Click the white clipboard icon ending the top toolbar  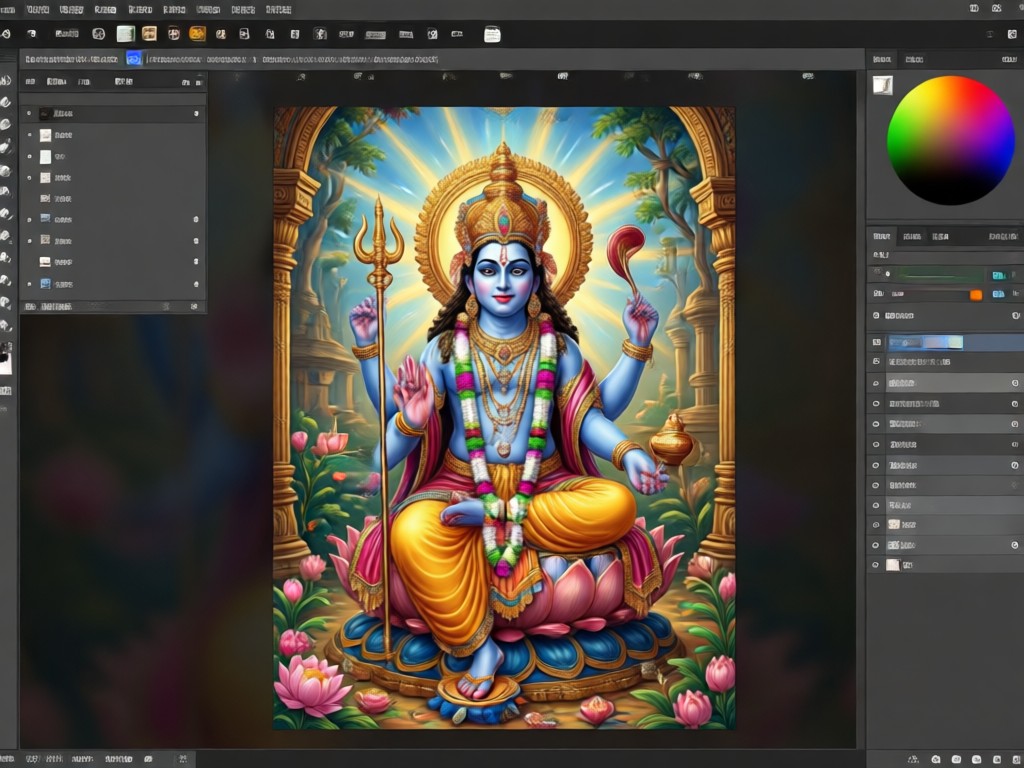point(492,34)
